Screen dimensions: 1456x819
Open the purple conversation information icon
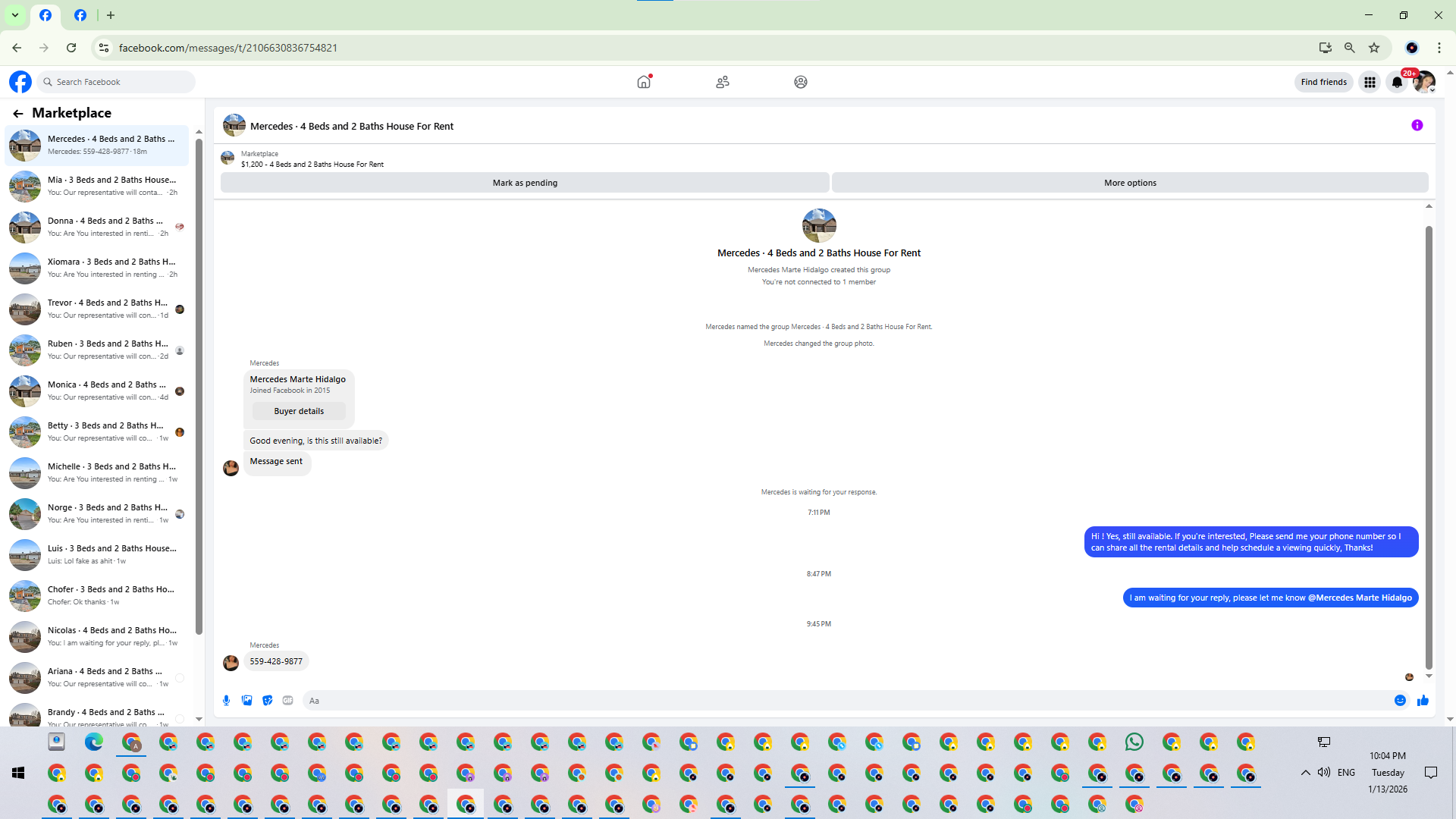1417,125
